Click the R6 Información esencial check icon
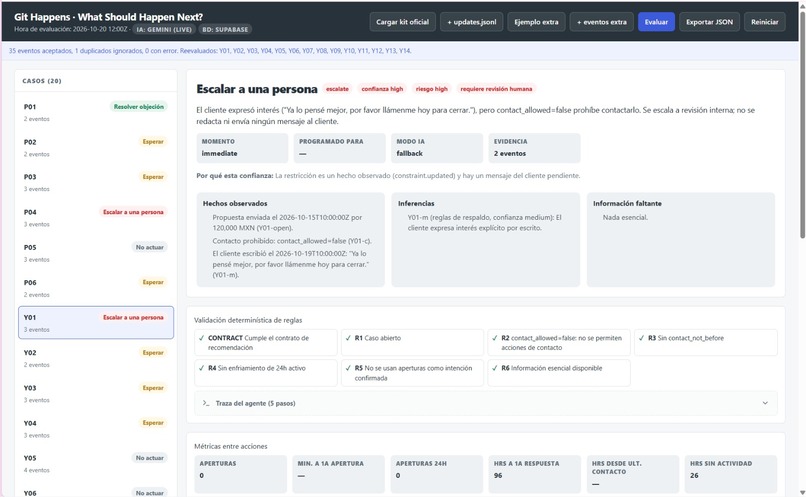Image resolution: width=806 pixels, height=497 pixels. [x=494, y=368]
